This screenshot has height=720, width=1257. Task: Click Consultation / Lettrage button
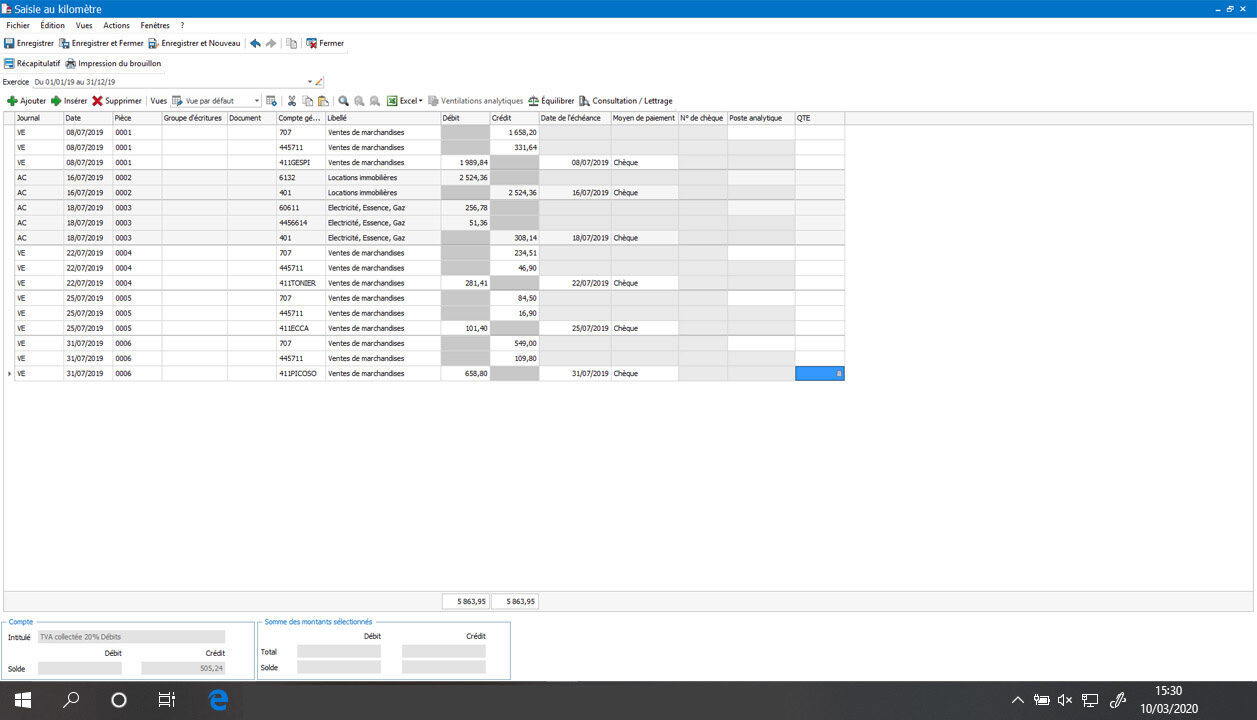pyautogui.click(x=626, y=101)
